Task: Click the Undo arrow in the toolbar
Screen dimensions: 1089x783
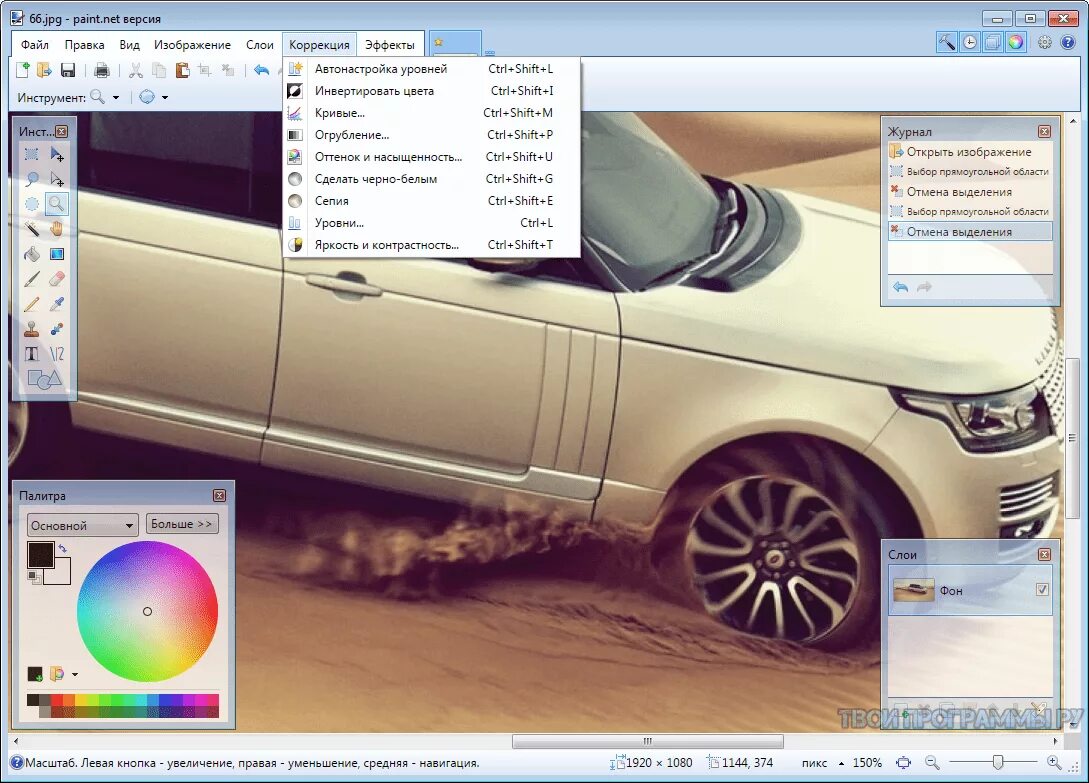Action: pyautogui.click(x=261, y=69)
